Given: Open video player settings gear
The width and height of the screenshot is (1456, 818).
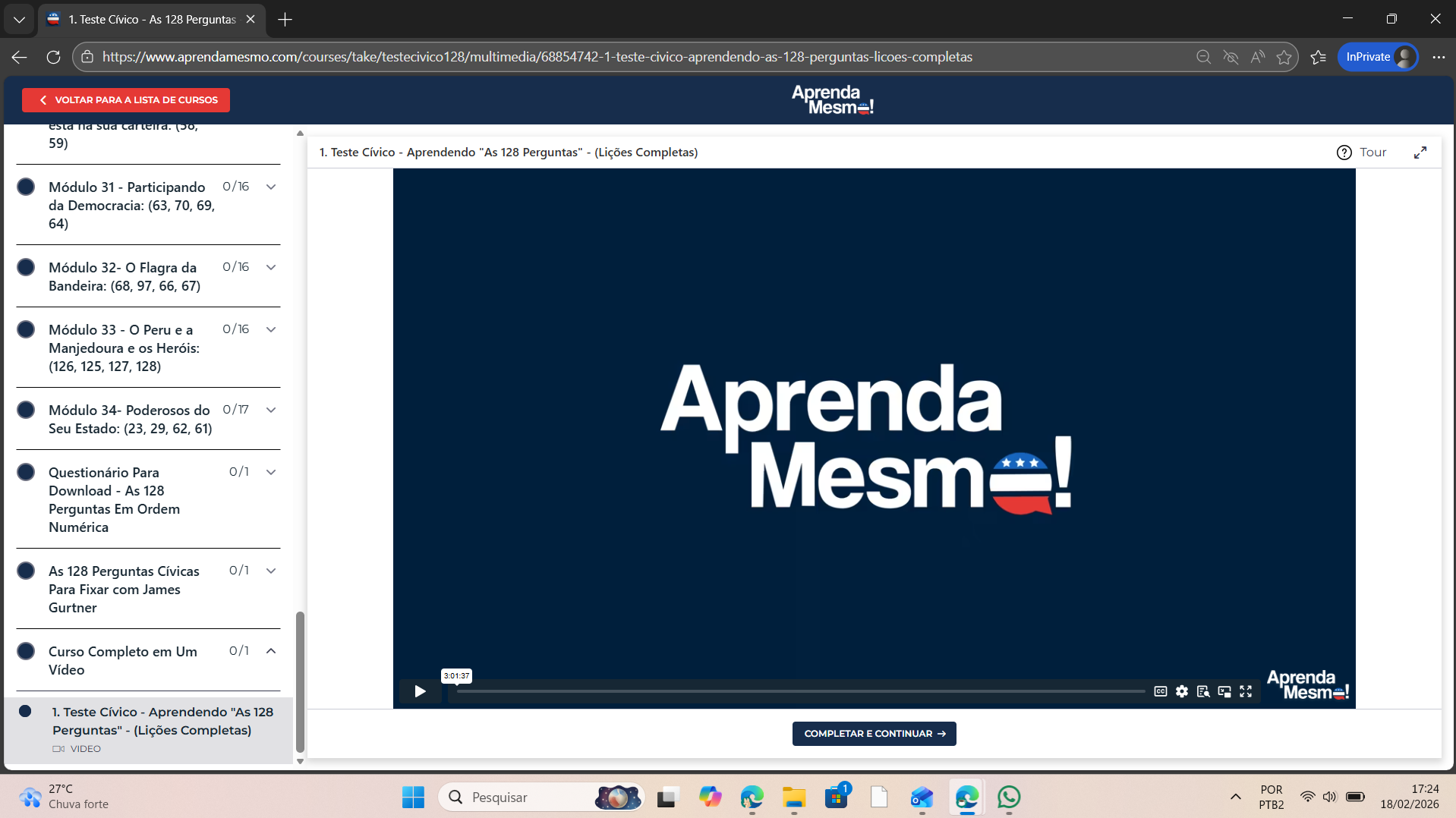Looking at the screenshot, I should pyautogui.click(x=1182, y=691).
